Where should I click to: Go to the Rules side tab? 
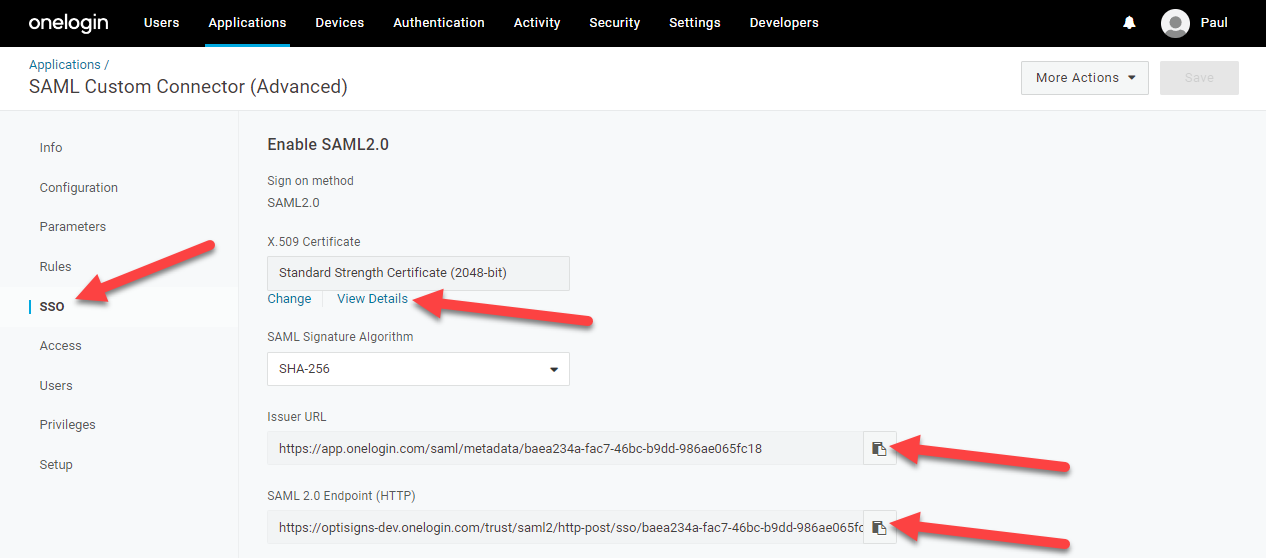tap(56, 267)
